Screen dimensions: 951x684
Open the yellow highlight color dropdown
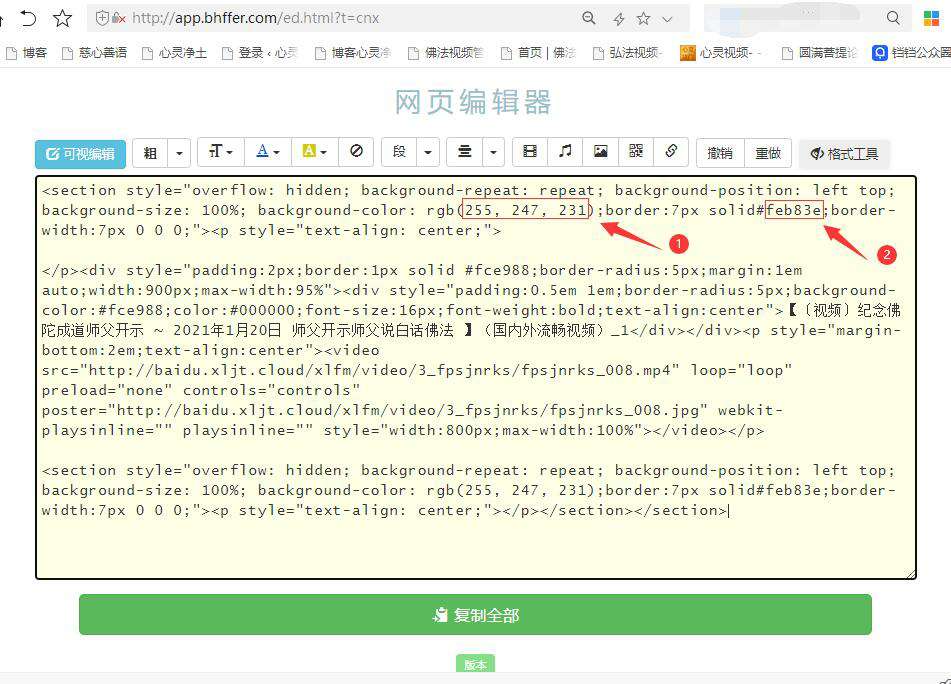click(315, 152)
